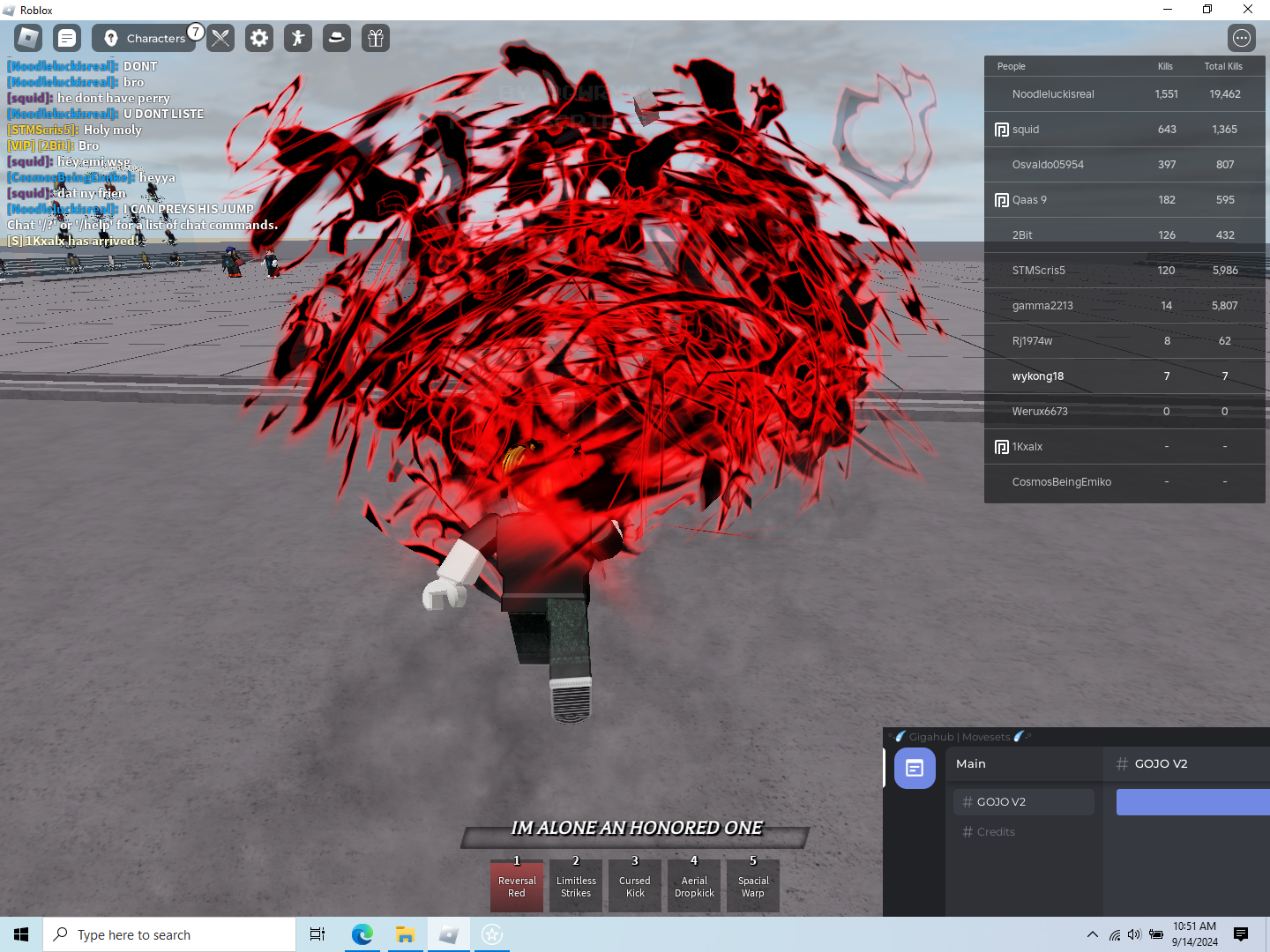This screenshot has width=1270, height=952.
Task: Use the Reversal Red skill slot
Action: pyautogui.click(x=517, y=886)
